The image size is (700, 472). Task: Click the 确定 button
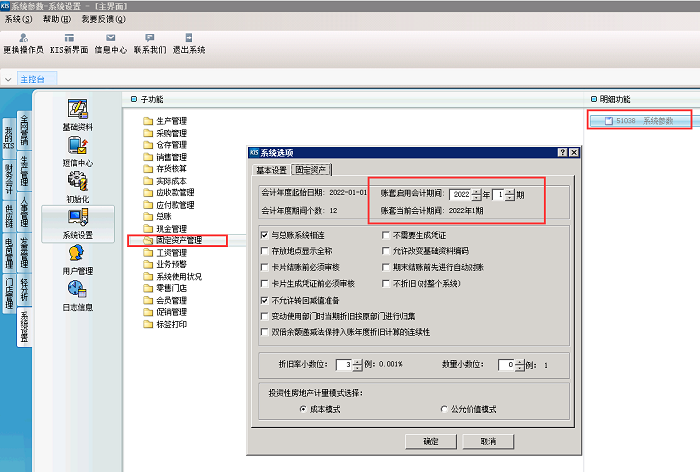coord(430,440)
